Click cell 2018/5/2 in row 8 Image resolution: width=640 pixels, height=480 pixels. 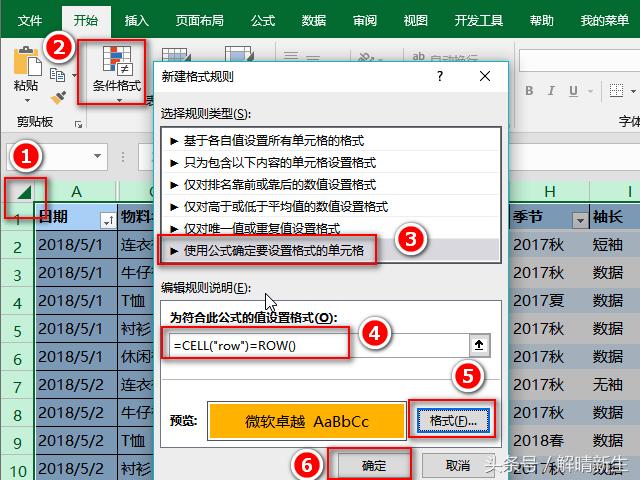tap(77, 413)
